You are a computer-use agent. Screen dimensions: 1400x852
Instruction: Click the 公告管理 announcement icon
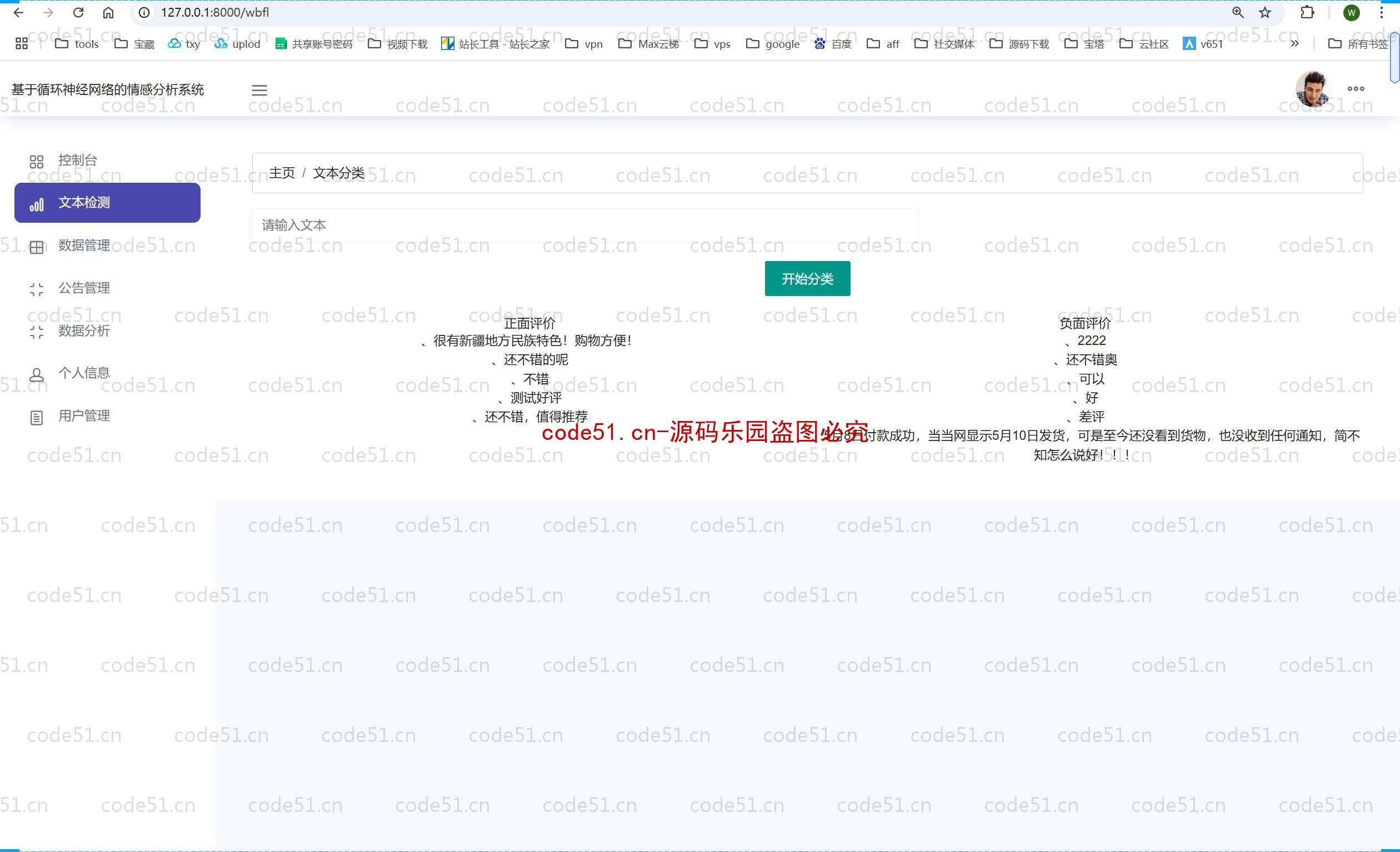[36, 288]
